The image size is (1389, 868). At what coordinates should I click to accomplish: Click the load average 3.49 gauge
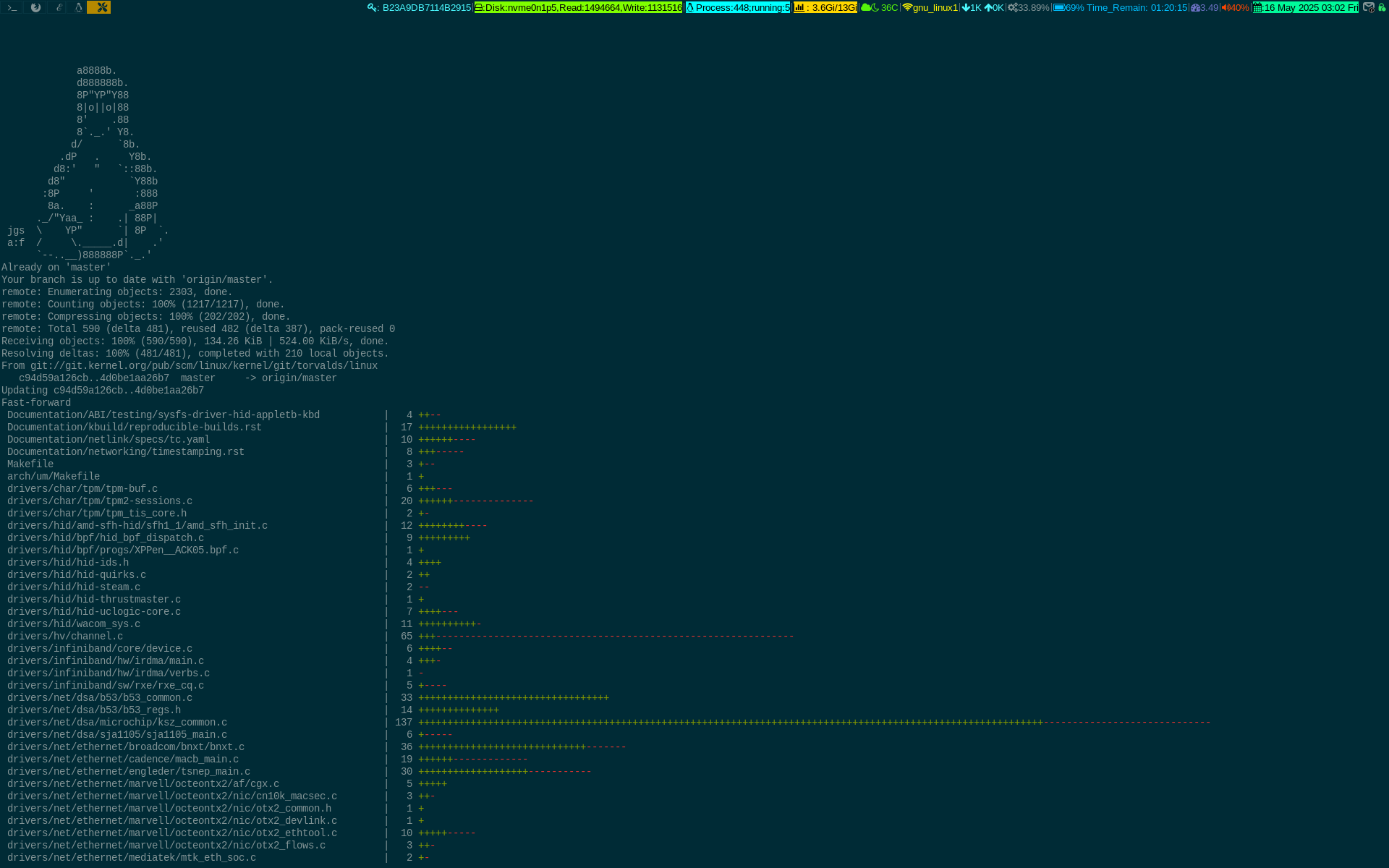pos(1205,8)
